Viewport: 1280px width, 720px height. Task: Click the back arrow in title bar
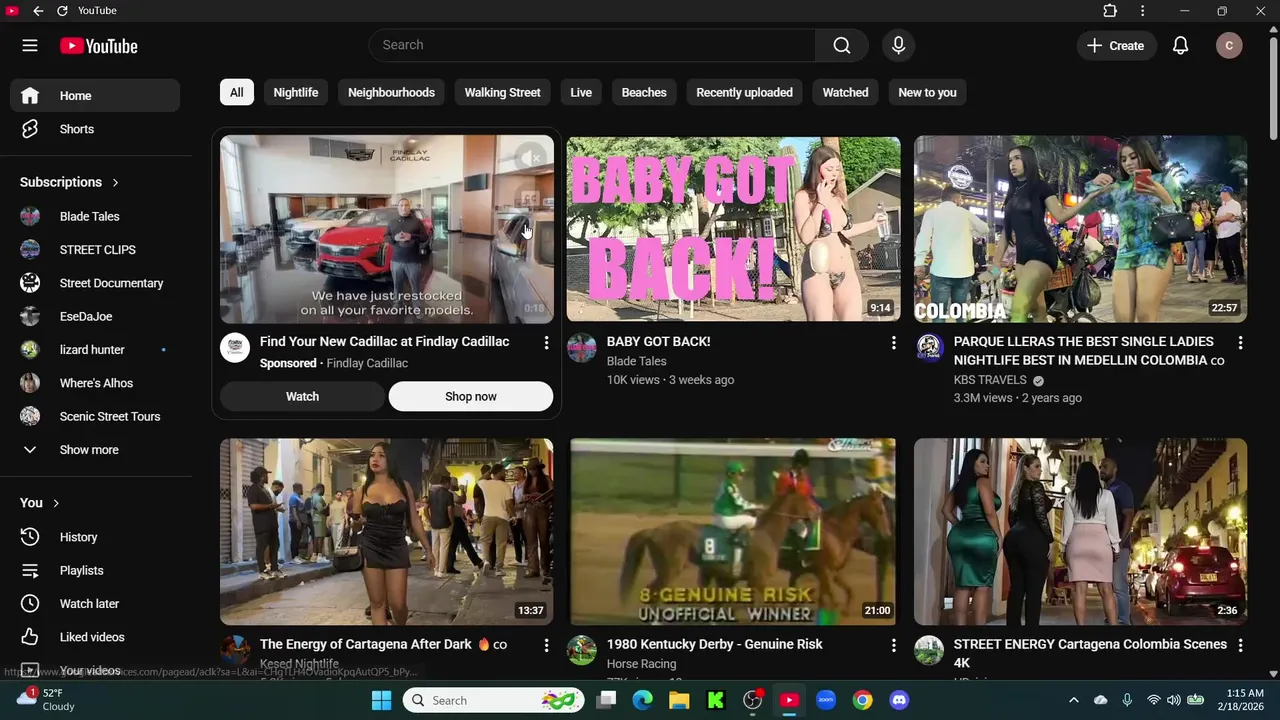point(38,11)
